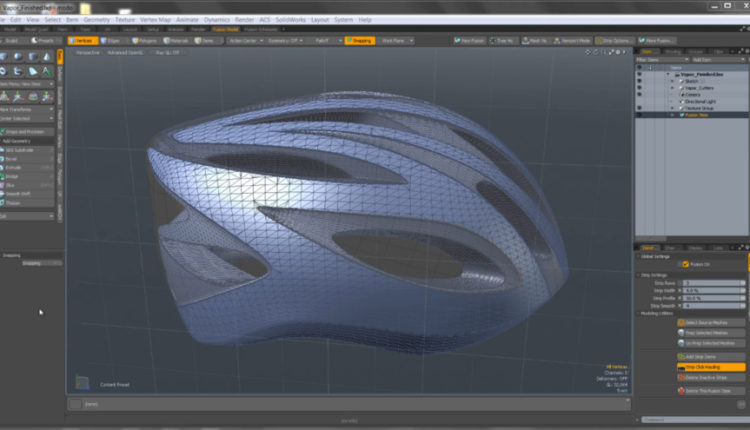Expand the Texture Group tree item
The image size is (750, 430).
pyautogui.click(x=672, y=108)
